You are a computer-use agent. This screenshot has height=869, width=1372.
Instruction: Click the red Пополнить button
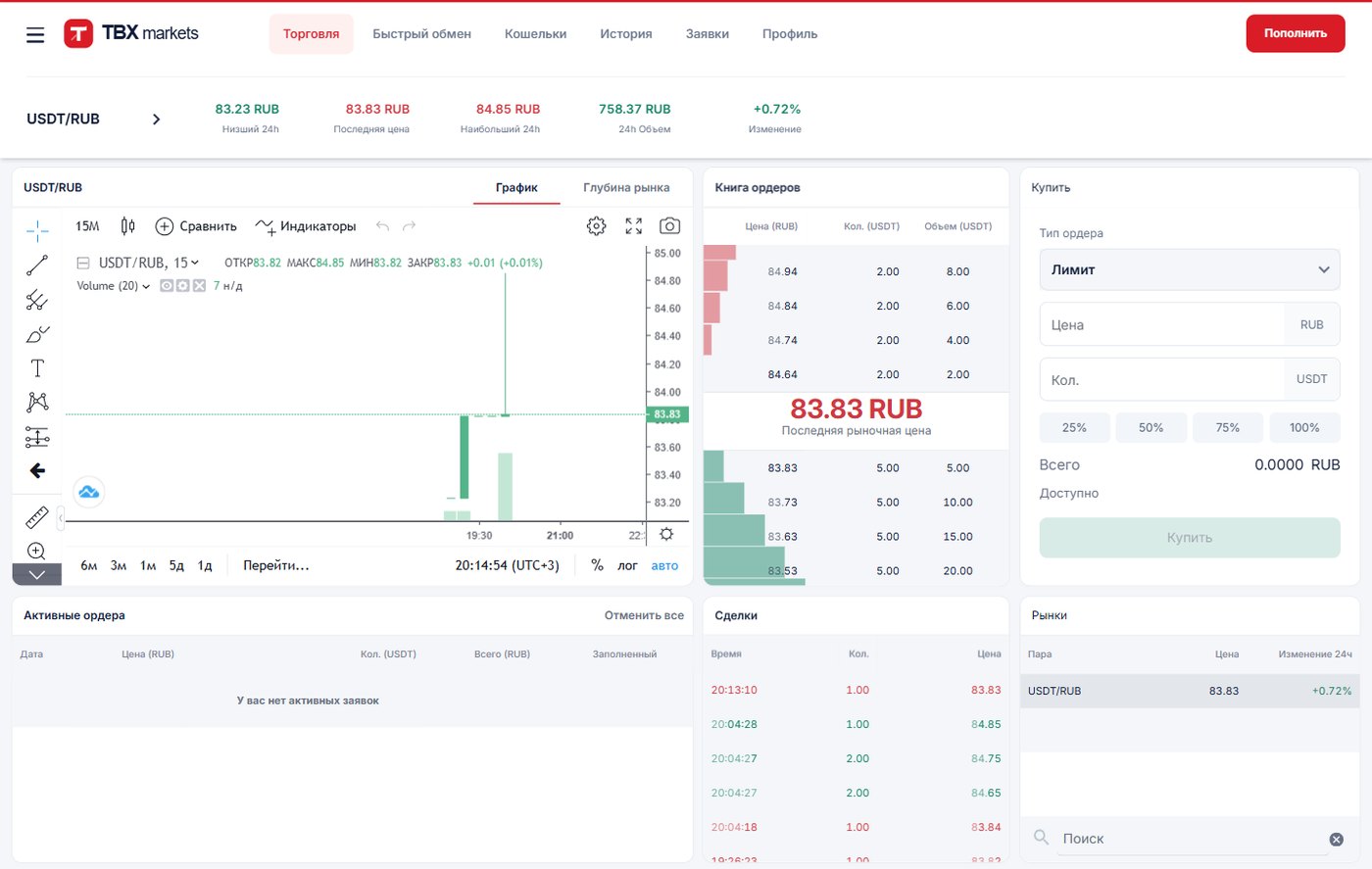click(1296, 33)
